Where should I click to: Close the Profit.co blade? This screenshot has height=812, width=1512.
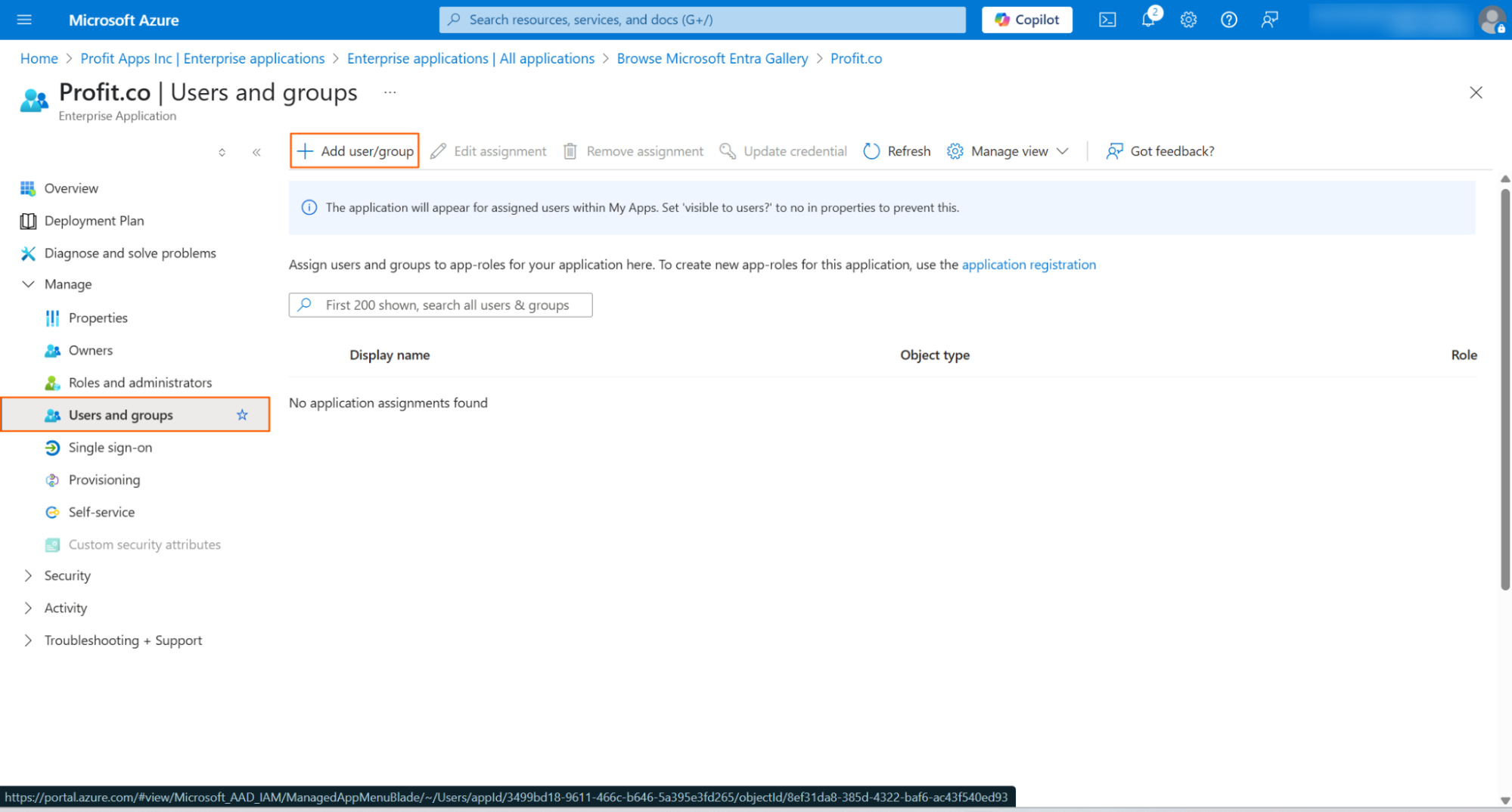tap(1475, 92)
